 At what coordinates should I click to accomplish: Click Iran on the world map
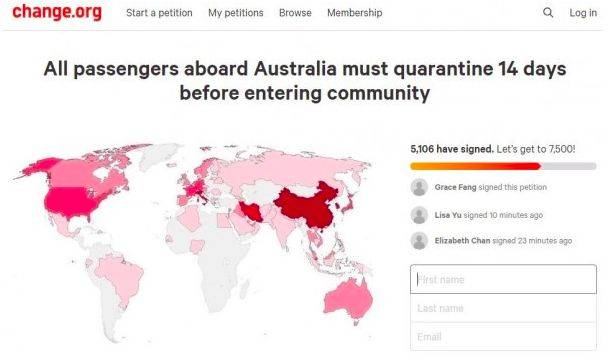[x=251, y=211]
